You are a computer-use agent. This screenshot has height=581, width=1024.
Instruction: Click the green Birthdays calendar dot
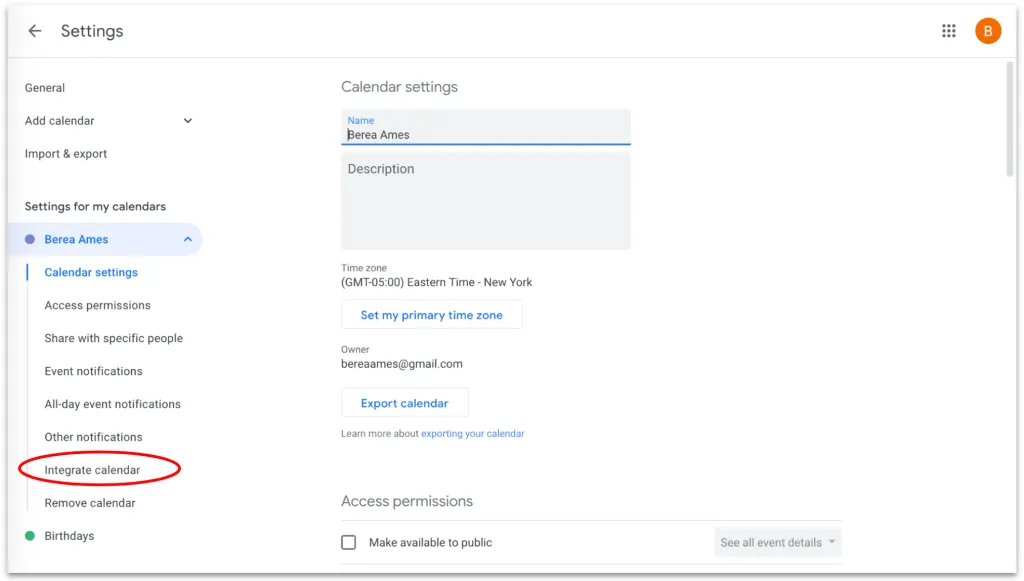coord(29,536)
